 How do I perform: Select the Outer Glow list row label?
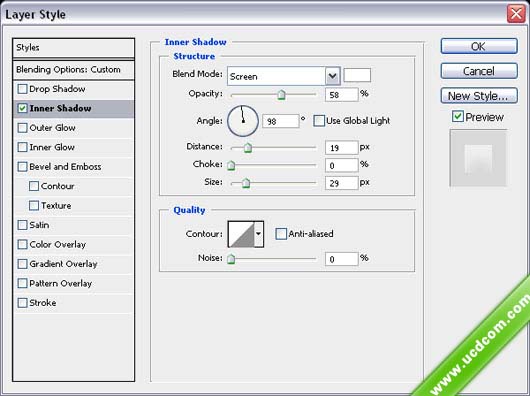(52, 128)
